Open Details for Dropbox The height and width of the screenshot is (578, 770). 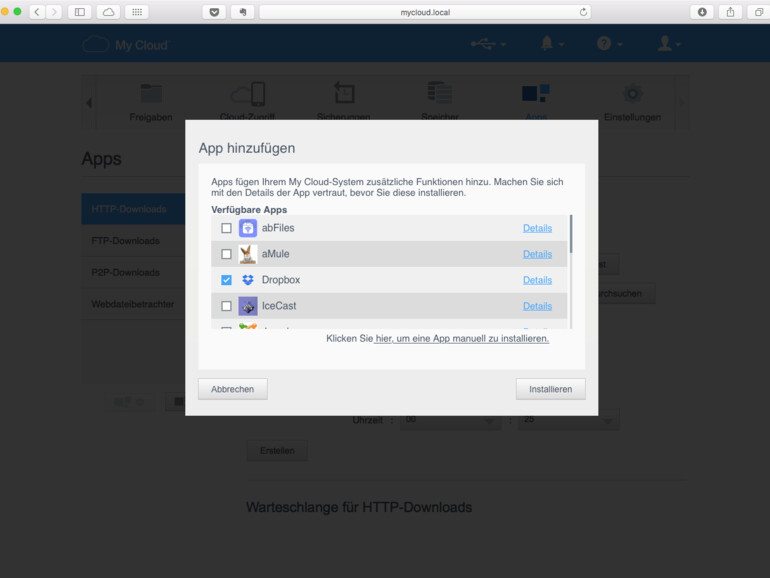[537, 280]
